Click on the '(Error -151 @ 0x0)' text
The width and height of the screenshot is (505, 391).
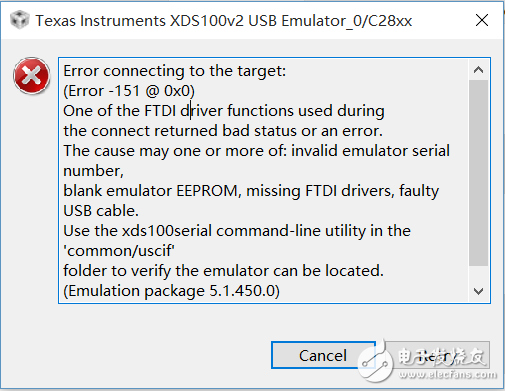129,91
